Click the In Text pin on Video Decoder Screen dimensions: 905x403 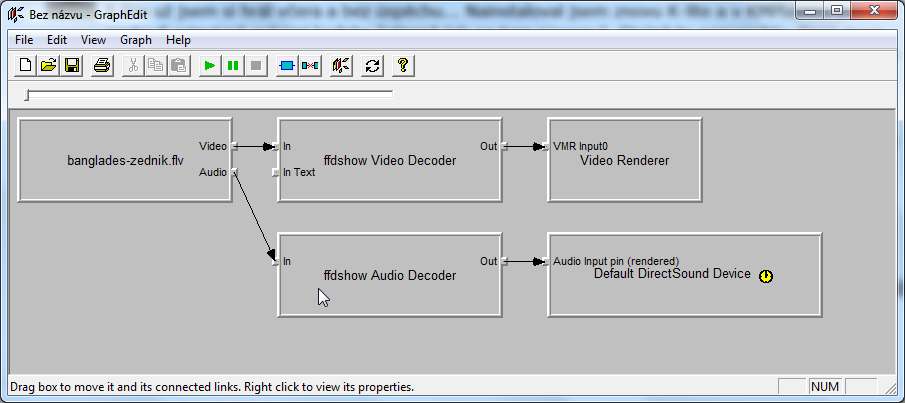(x=276, y=172)
